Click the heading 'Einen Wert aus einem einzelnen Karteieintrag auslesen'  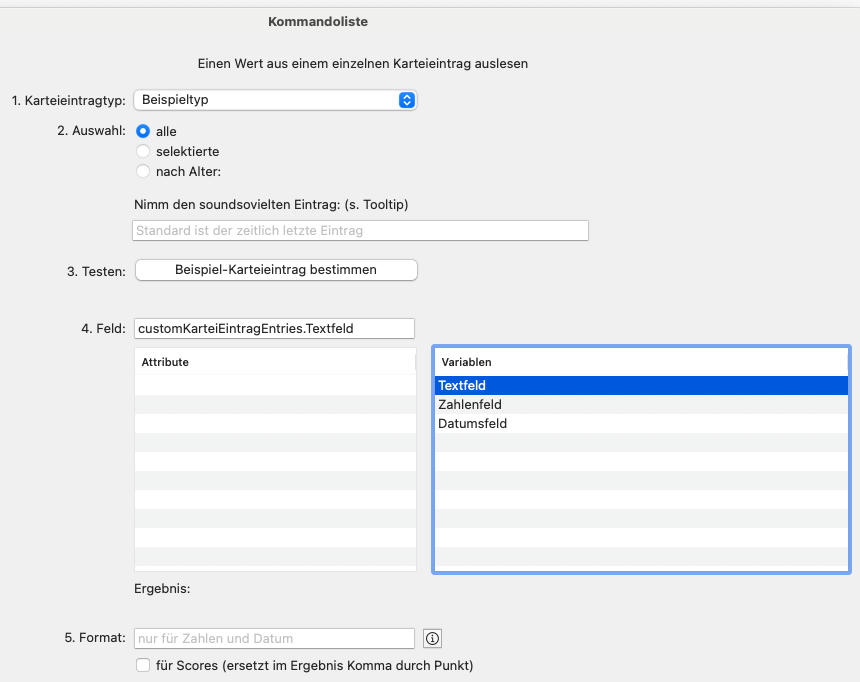click(x=362, y=63)
